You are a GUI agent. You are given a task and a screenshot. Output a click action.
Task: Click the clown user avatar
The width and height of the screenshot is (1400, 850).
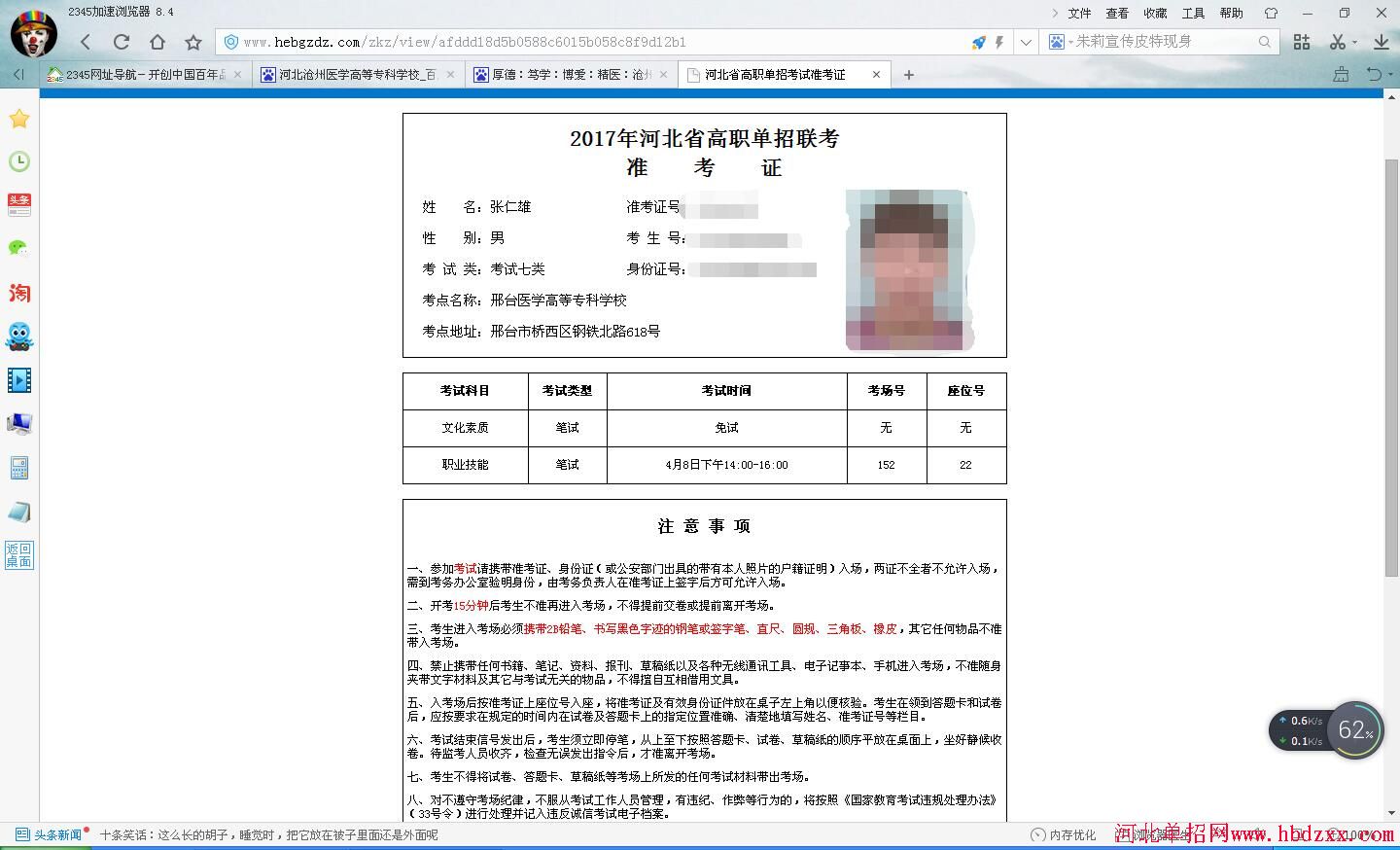click(x=34, y=34)
